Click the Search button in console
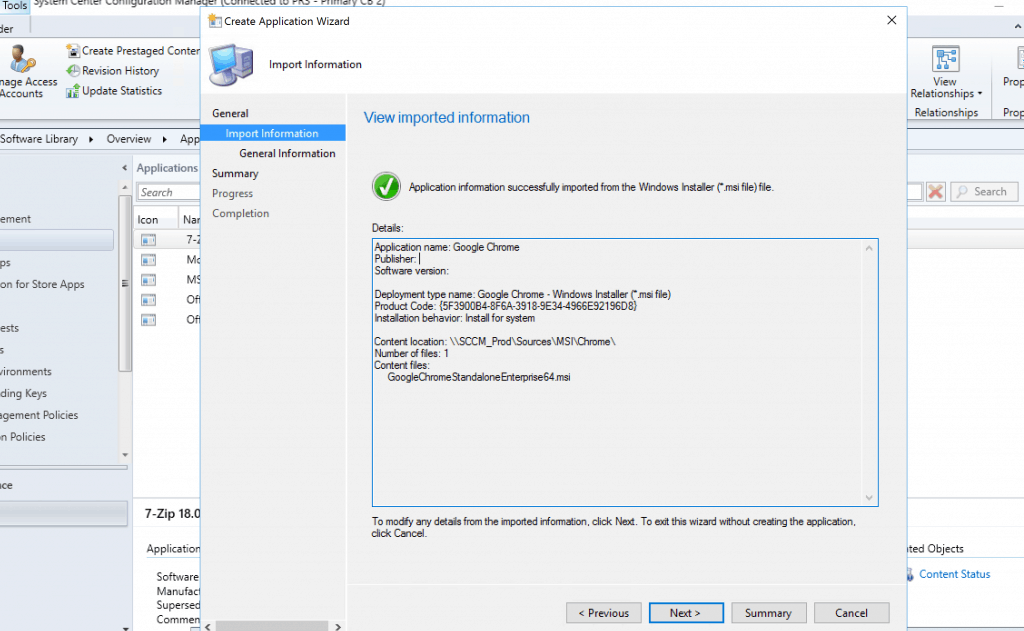The height and width of the screenshot is (631, 1024). (x=984, y=191)
